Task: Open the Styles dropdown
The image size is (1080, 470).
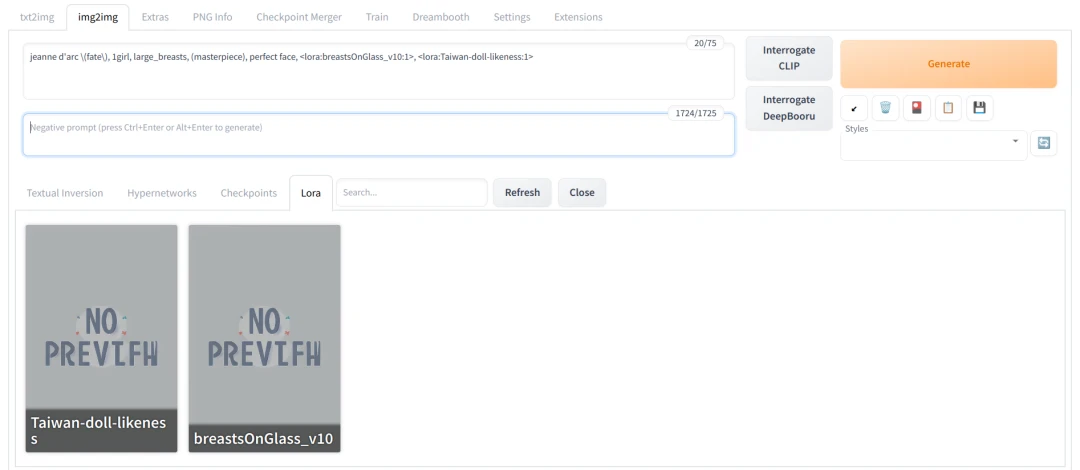Action: point(933,144)
